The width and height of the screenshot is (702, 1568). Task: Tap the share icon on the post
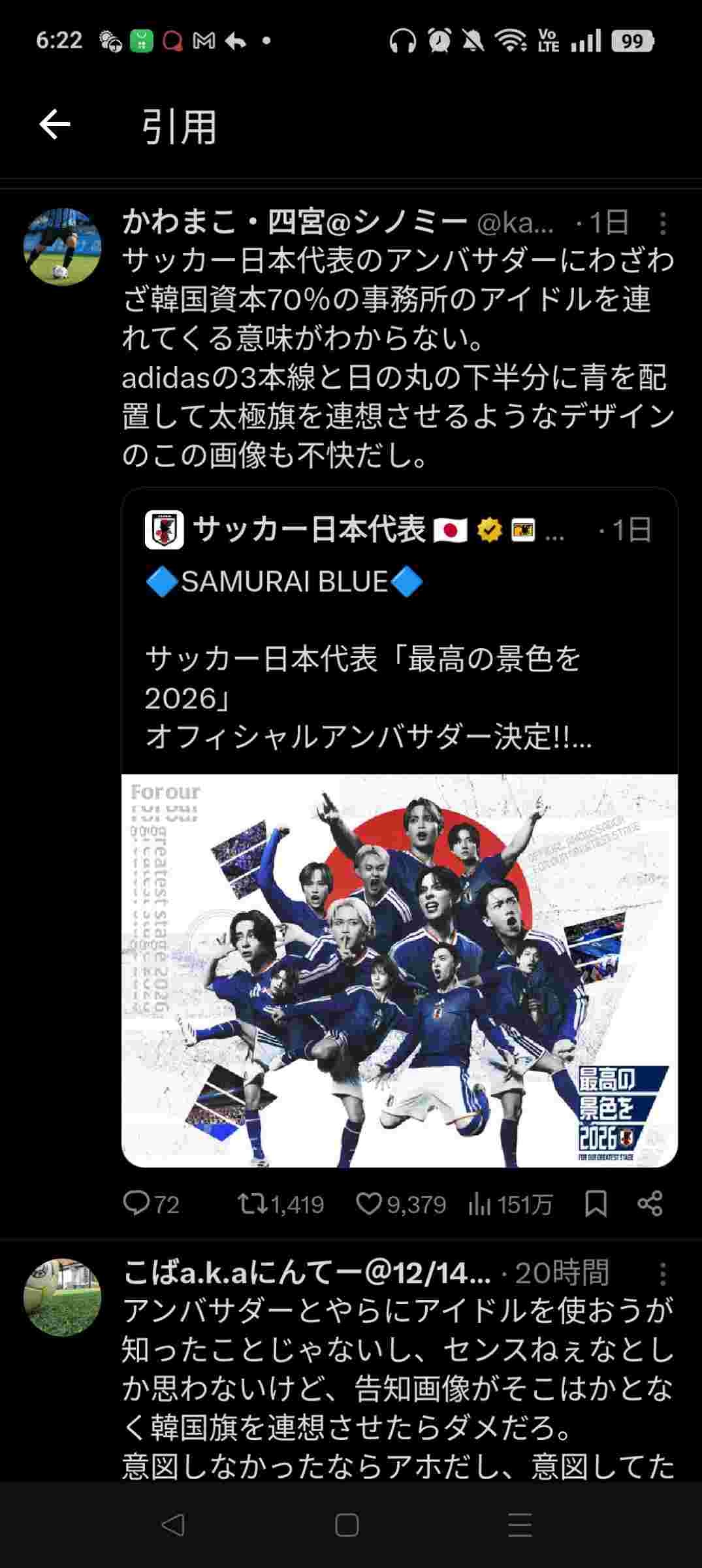pos(650,1203)
